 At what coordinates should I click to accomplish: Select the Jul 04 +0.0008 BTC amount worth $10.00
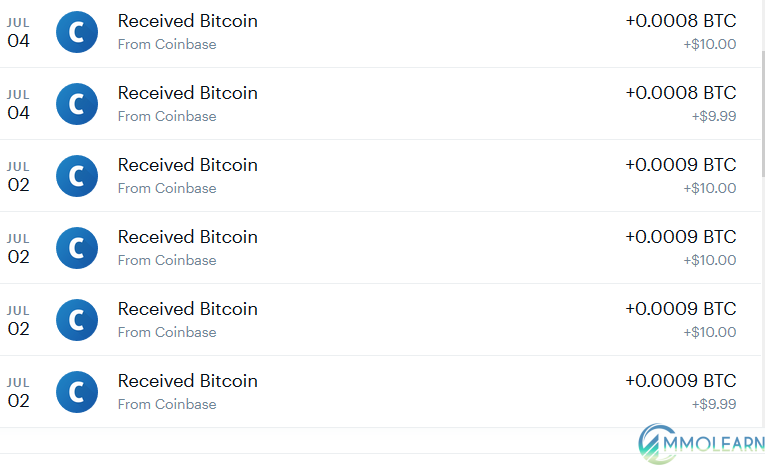click(x=681, y=21)
